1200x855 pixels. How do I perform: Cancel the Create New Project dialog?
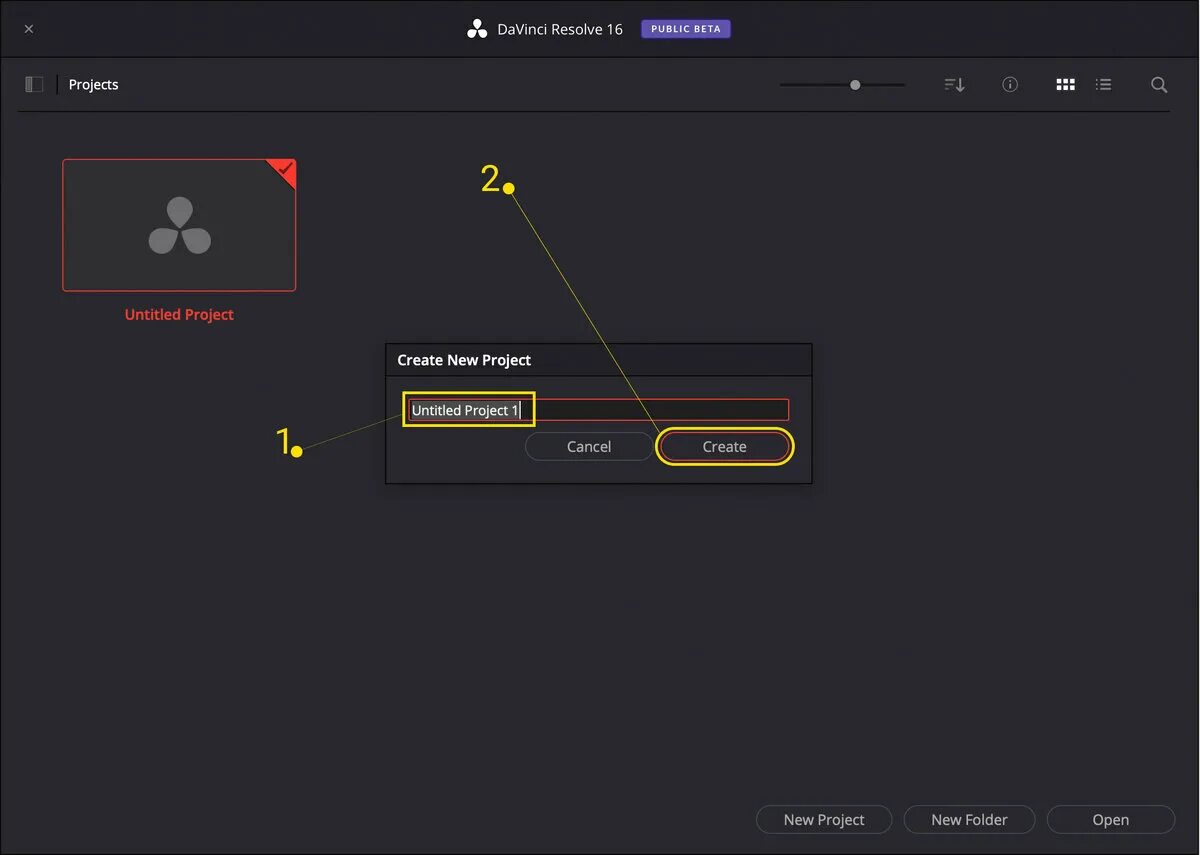(x=589, y=447)
